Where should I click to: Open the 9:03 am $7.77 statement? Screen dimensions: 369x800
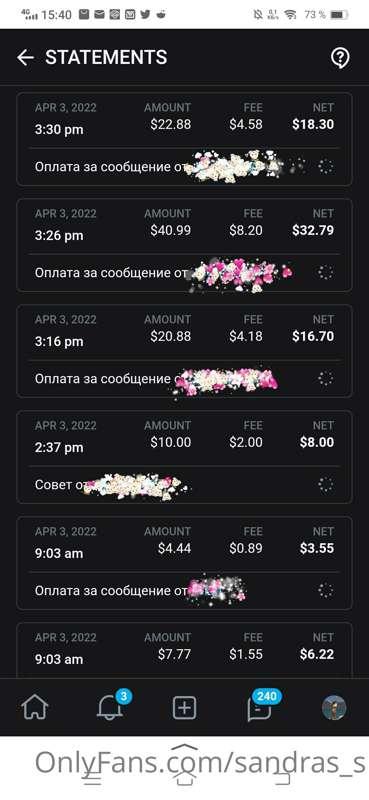(184, 651)
